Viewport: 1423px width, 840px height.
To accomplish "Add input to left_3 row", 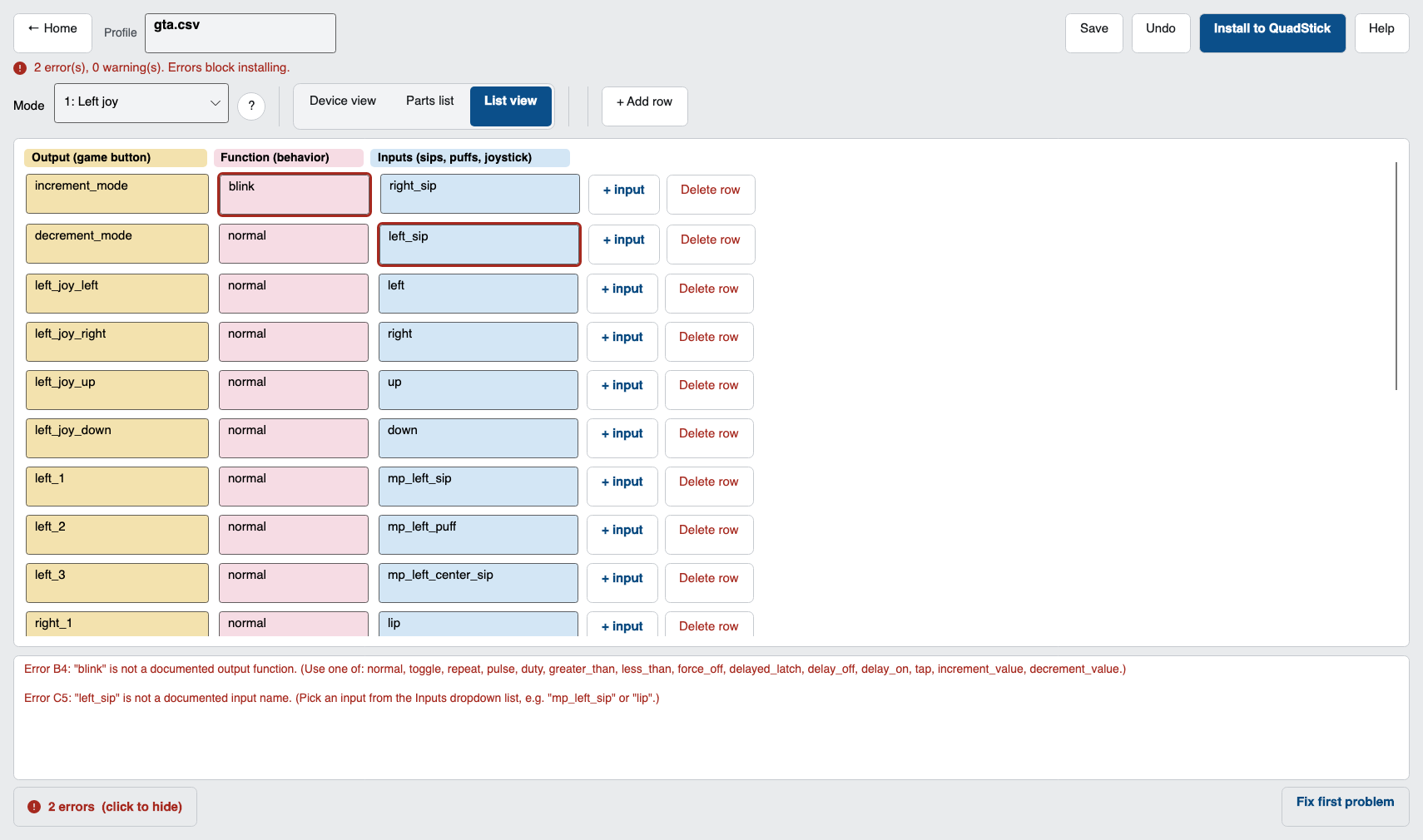I will (x=622, y=583).
